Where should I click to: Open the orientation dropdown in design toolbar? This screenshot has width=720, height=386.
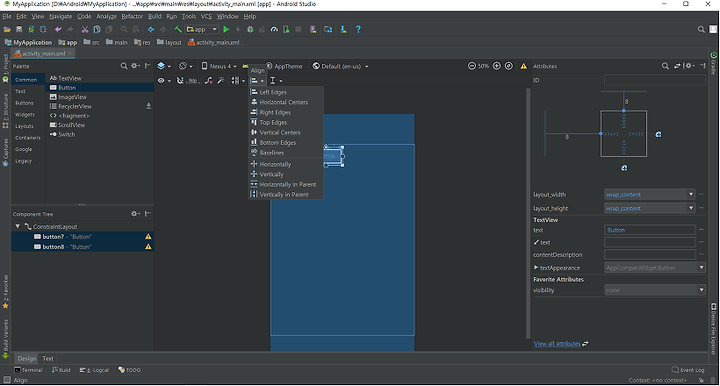coord(186,66)
